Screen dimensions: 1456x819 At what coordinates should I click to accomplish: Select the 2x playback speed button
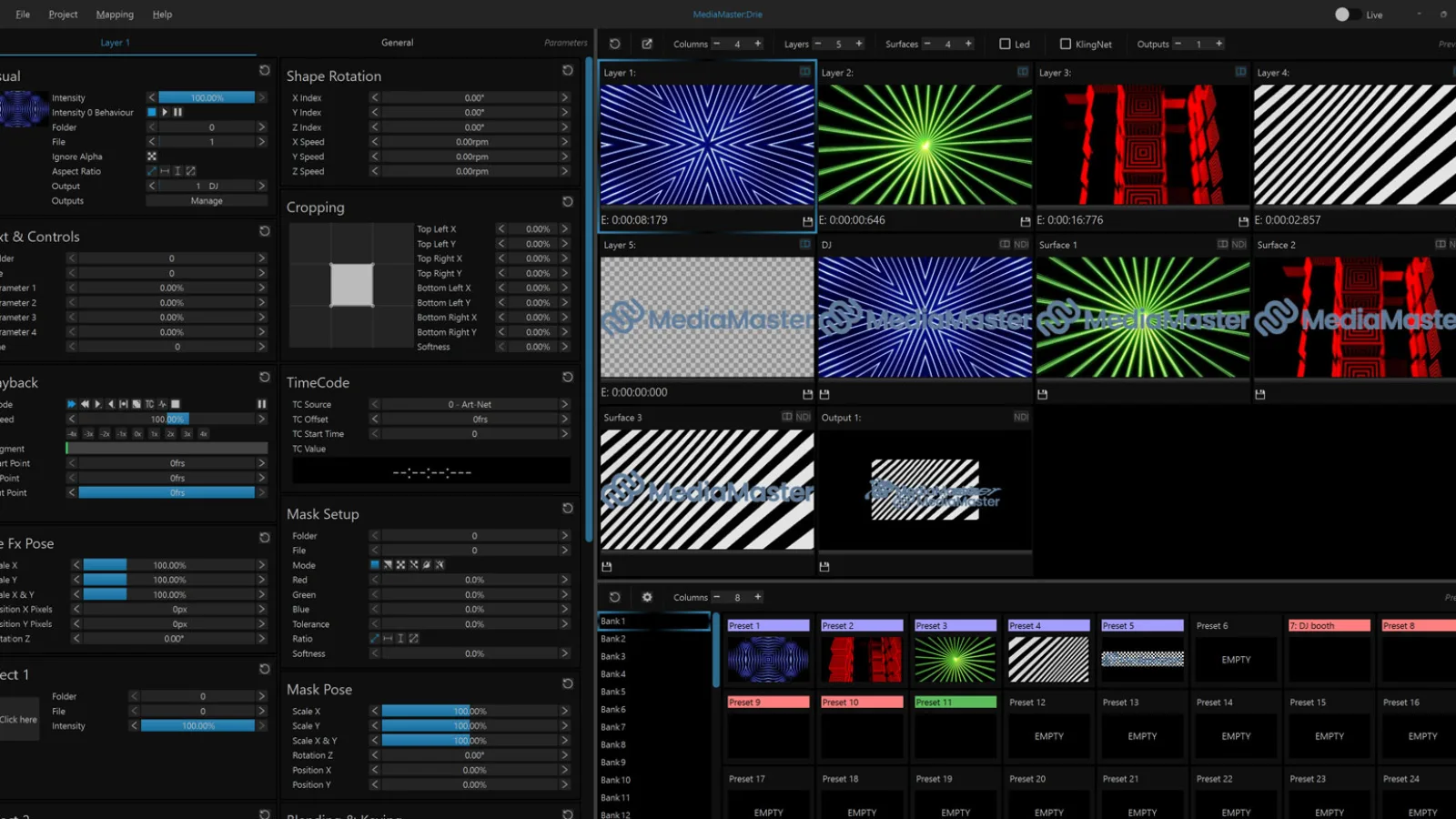(x=171, y=434)
